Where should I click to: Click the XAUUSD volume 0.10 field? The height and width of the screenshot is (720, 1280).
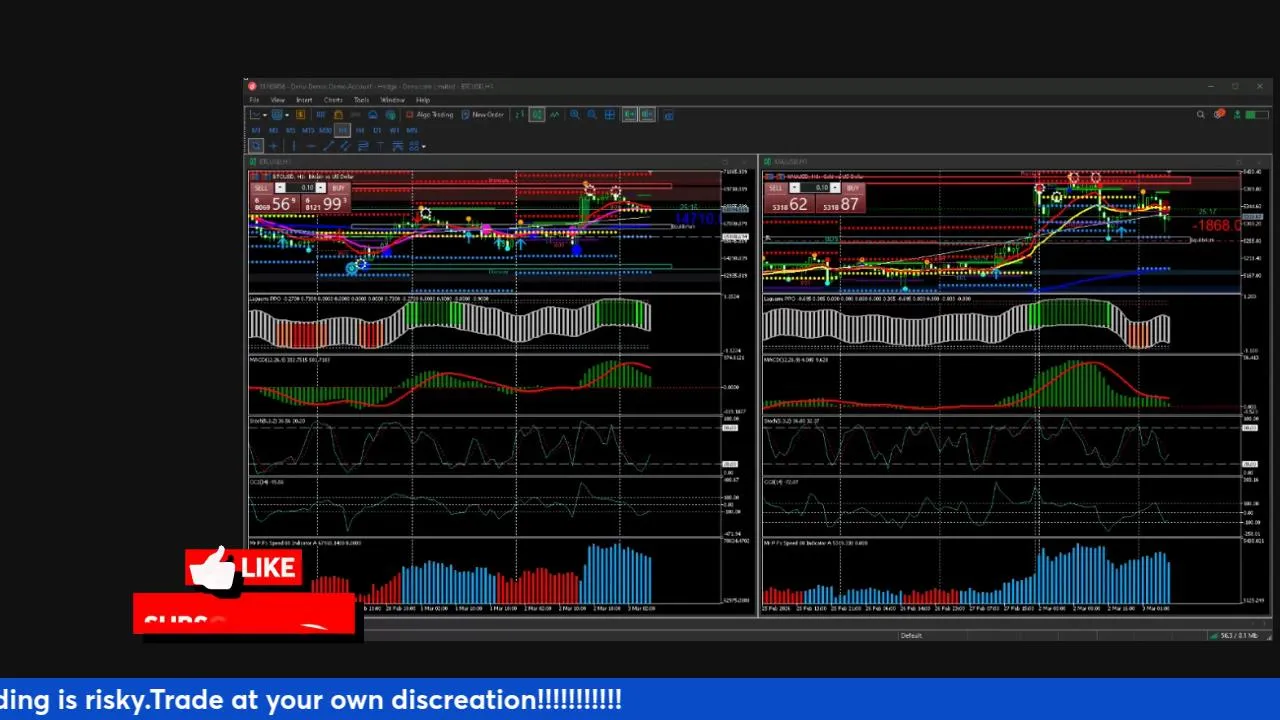(x=815, y=187)
